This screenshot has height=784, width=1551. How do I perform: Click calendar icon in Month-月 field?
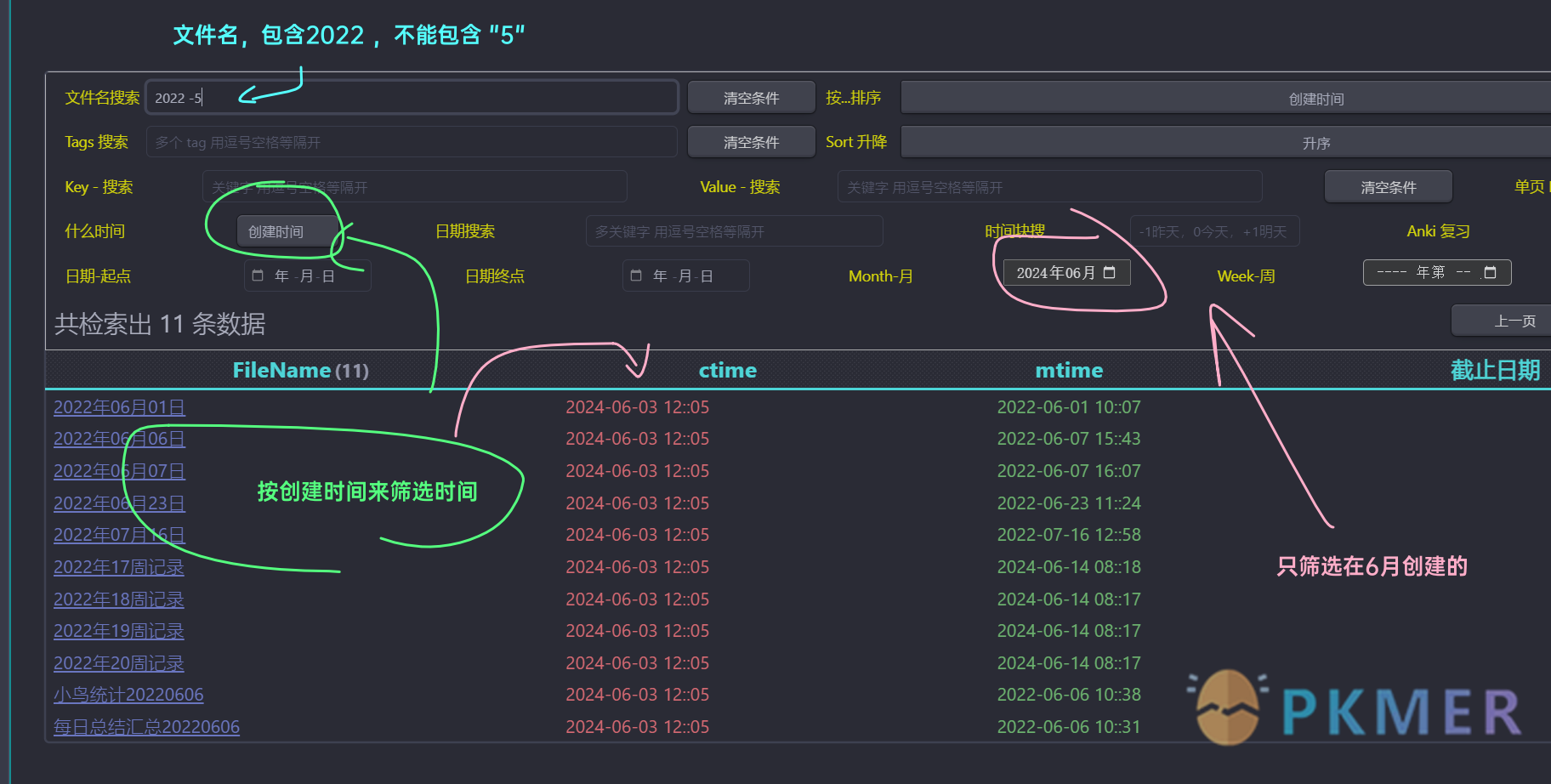(1109, 273)
